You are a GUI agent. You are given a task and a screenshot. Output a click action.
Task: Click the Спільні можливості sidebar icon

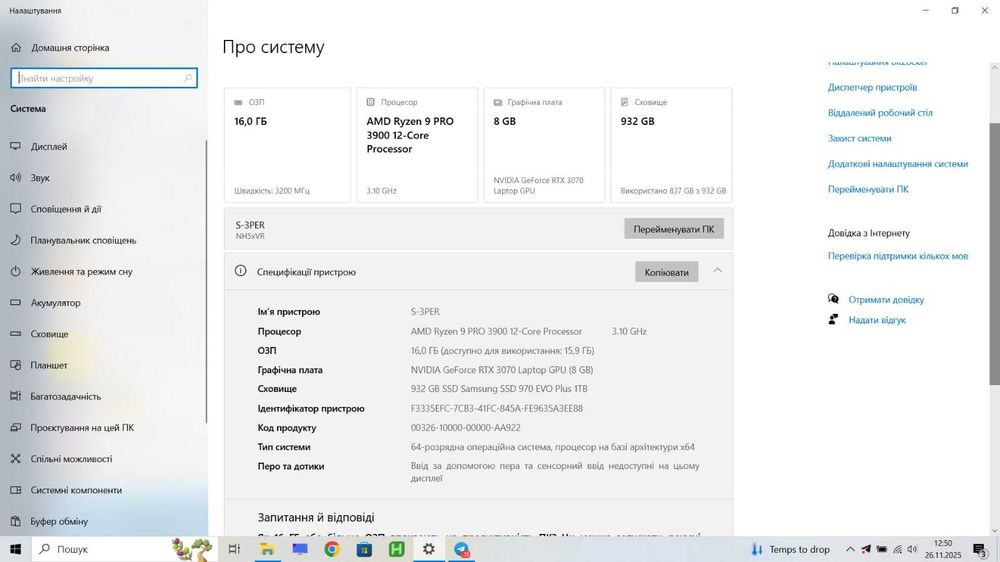(16, 459)
